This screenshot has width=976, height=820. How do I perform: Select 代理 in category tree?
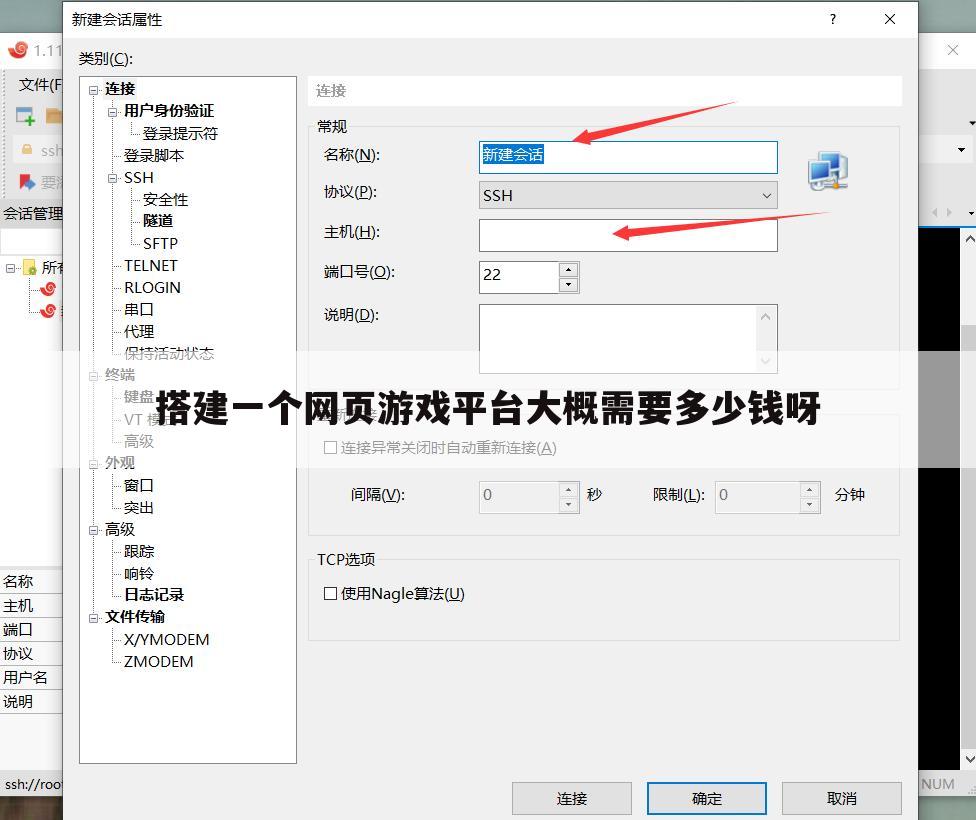(139, 332)
